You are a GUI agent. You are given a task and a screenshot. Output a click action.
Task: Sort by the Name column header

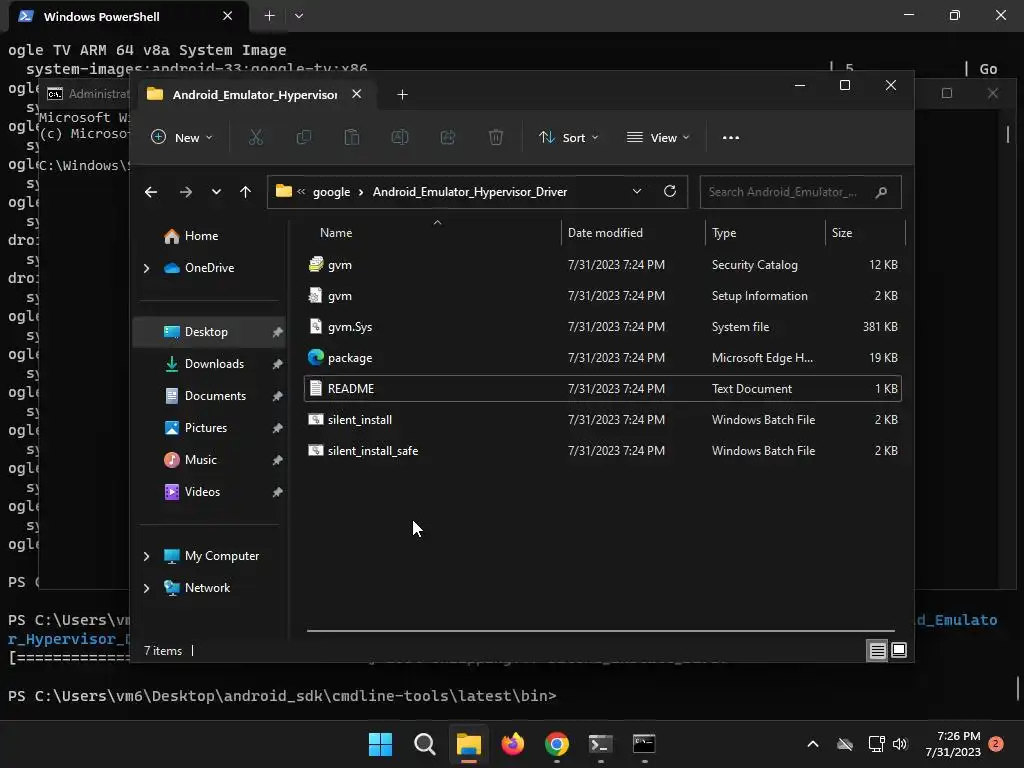pos(336,232)
